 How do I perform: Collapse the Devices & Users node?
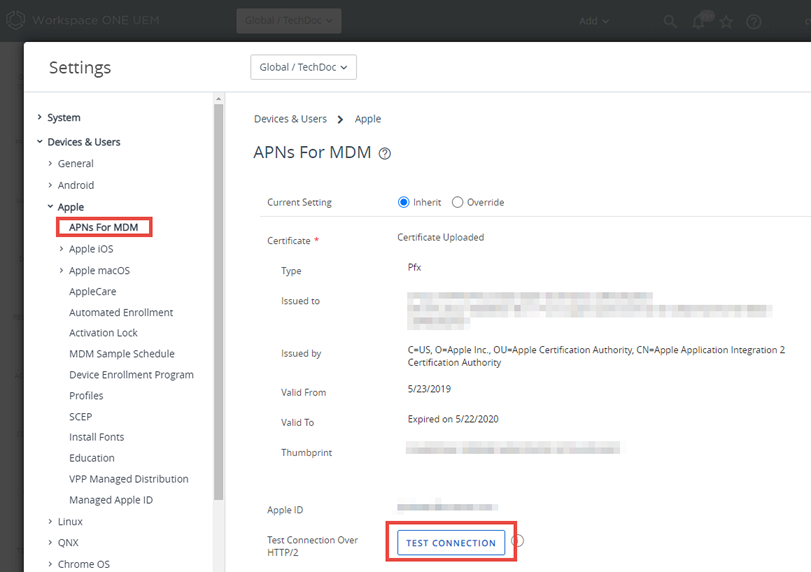39,142
